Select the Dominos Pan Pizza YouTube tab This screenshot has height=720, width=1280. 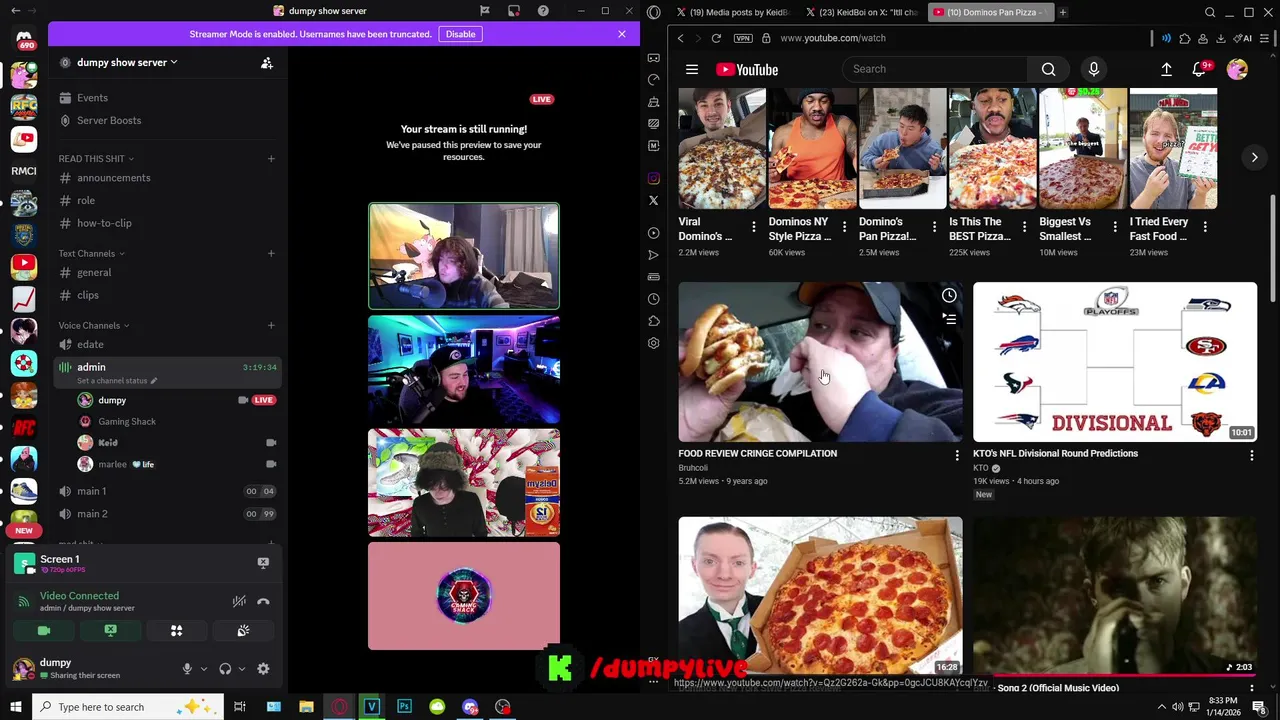[x=989, y=12]
